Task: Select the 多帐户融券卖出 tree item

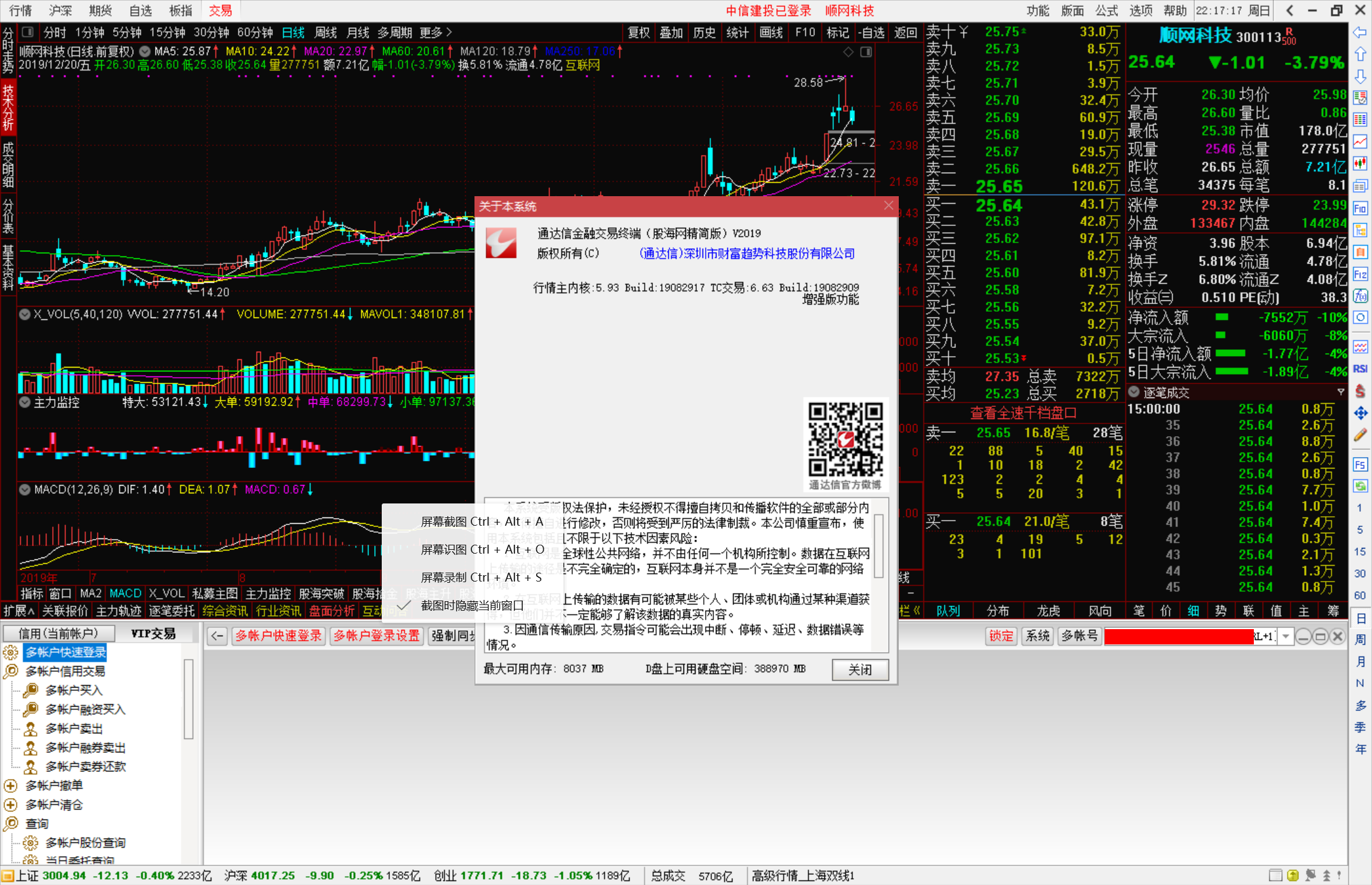Action: pos(85,747)
